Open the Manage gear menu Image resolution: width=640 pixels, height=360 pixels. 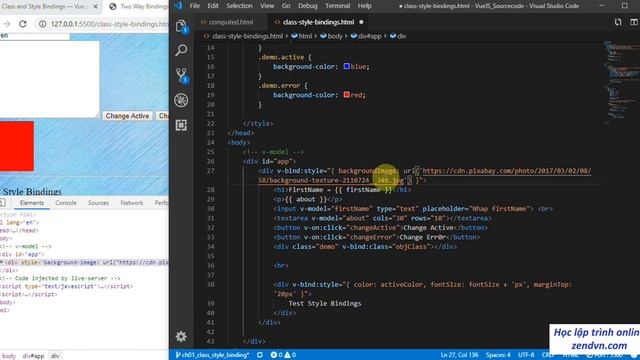(181, 336)
